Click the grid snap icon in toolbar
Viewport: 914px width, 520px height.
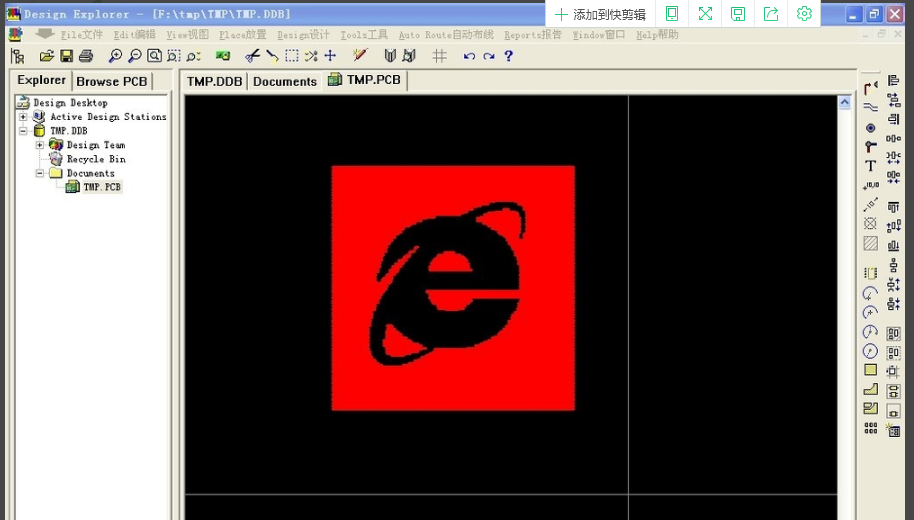tap(440, 56)
